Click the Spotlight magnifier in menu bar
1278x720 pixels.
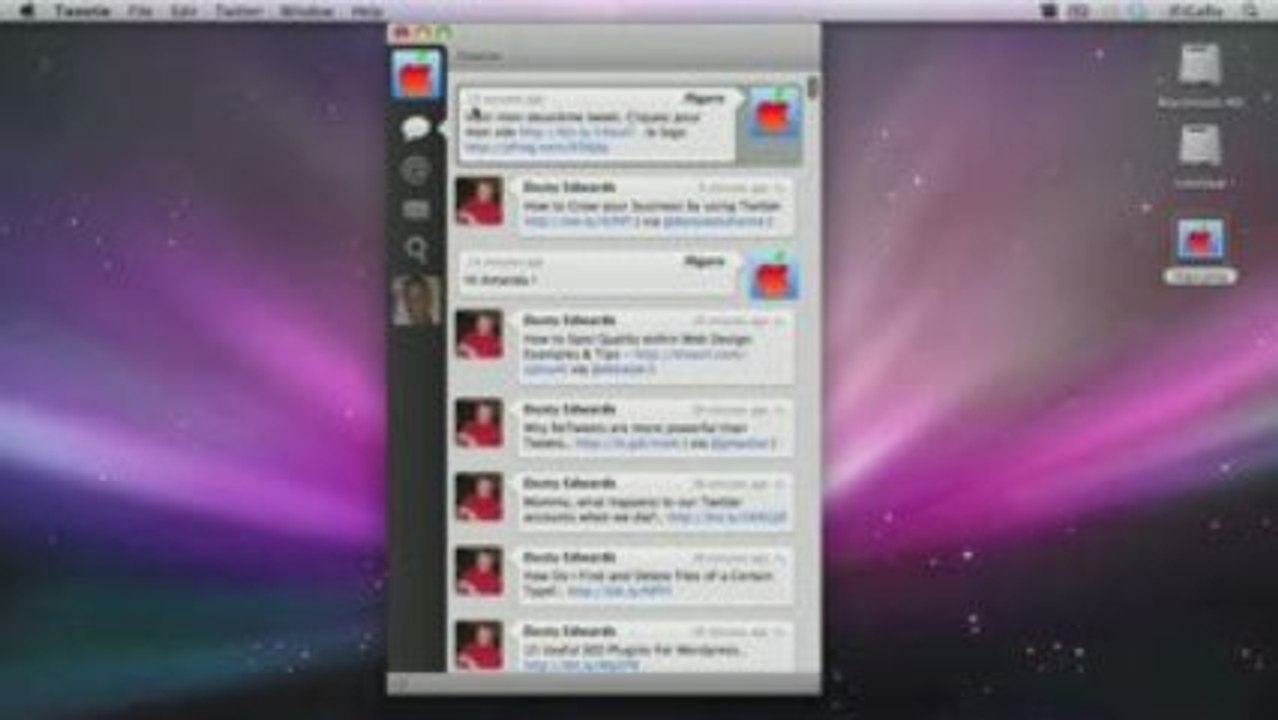1251,11
